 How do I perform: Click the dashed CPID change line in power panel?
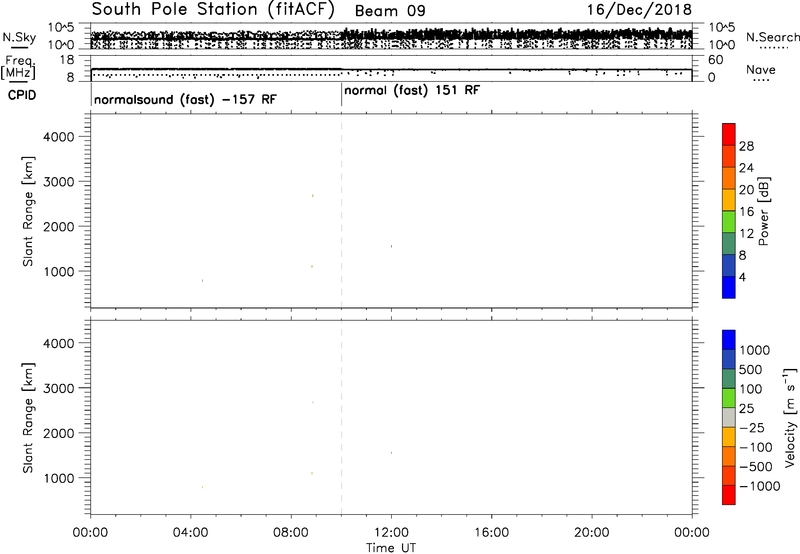coord(341,211)
